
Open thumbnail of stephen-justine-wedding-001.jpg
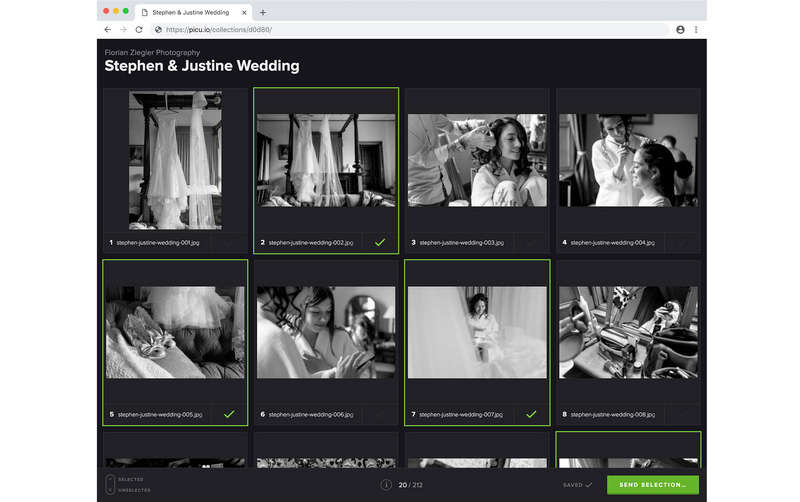pos(176,160)
